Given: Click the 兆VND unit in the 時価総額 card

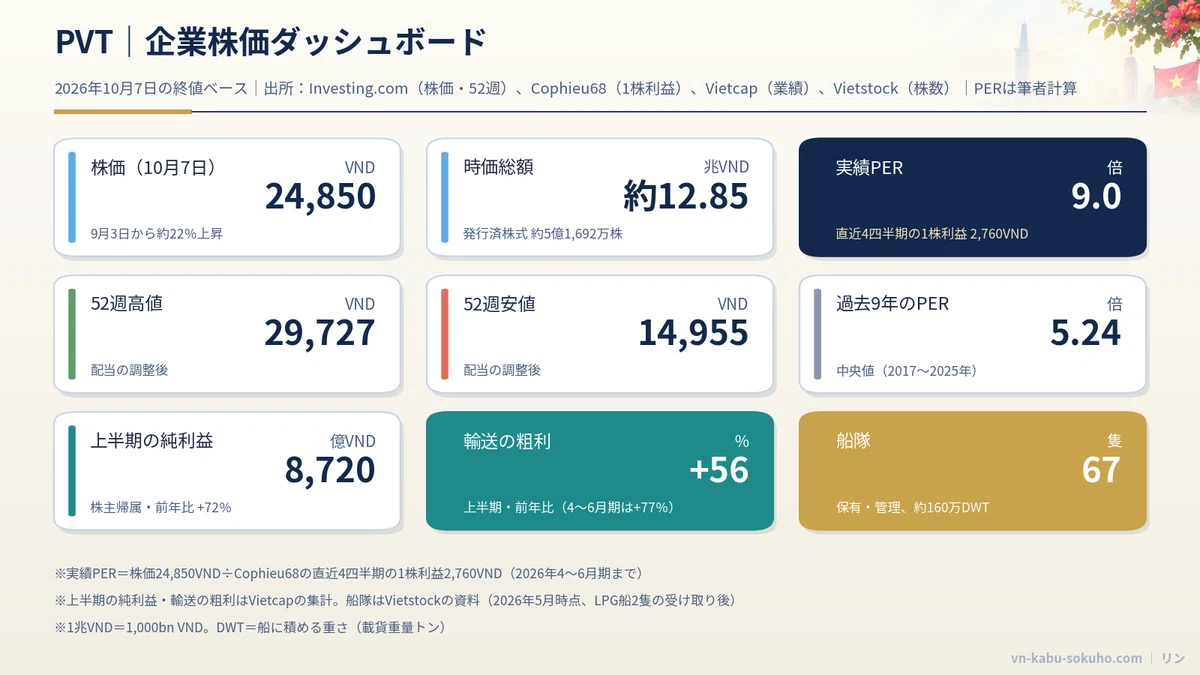Looking at the screenshot, I should pyautogui.click(x=726, y=167).
